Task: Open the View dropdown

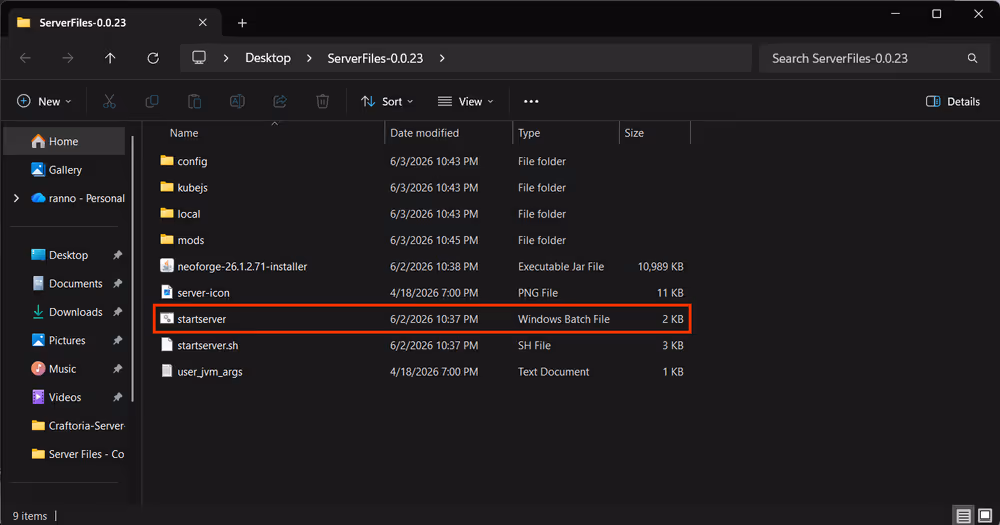Action: click(x=466, y=101)
